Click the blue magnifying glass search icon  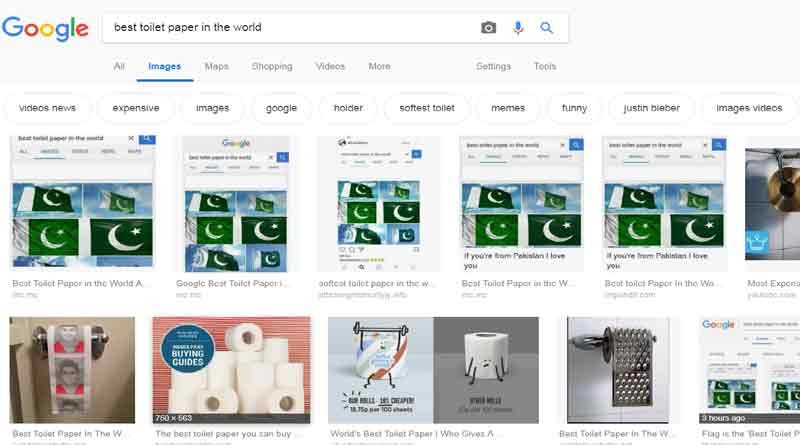point(547,28)
